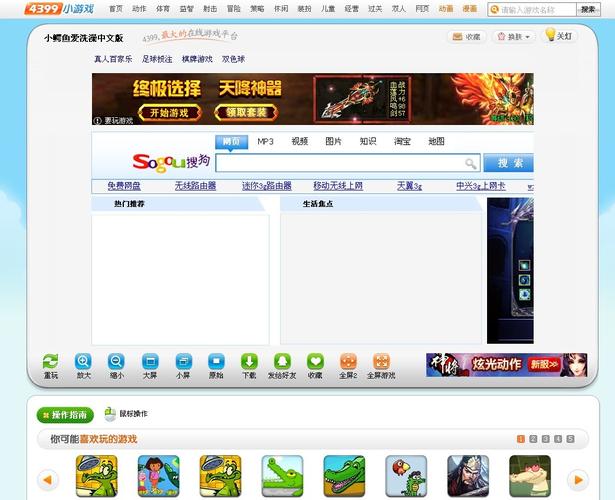Open the 天翼3g link

[x=409, y=186]
